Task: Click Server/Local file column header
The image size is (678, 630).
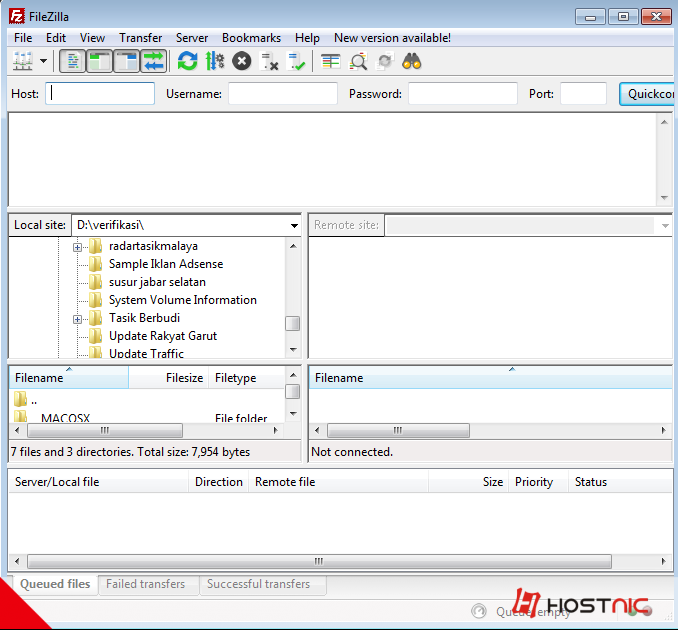Action: click(99, 482)
